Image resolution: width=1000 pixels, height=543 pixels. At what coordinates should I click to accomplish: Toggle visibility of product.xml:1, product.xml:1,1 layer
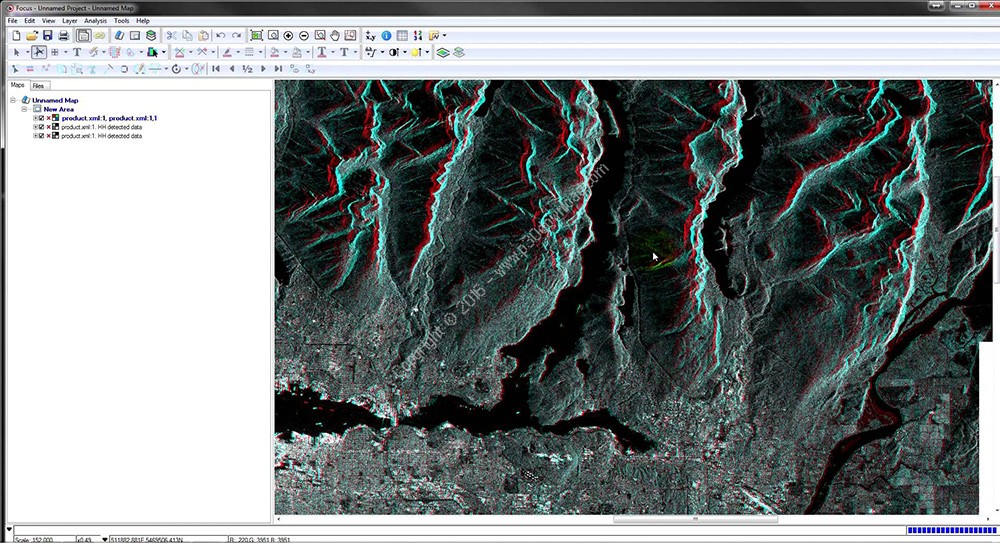41,118
